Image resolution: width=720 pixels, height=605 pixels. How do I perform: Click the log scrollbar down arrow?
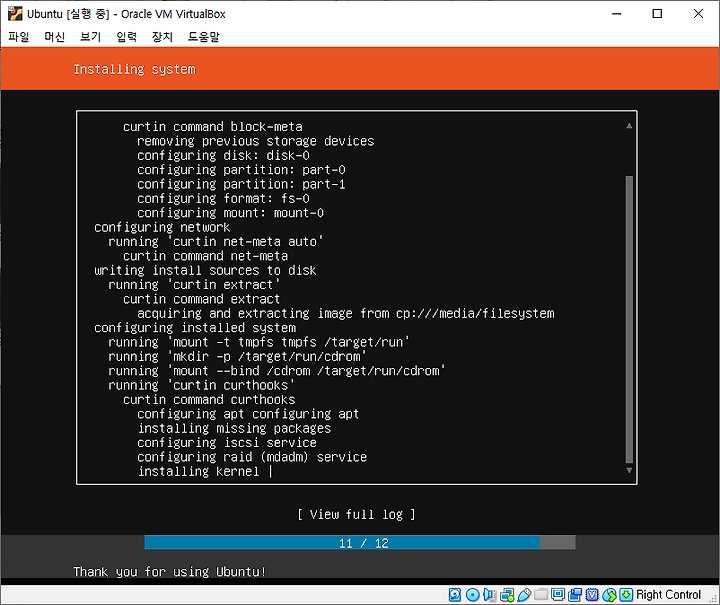pos(629,471)
